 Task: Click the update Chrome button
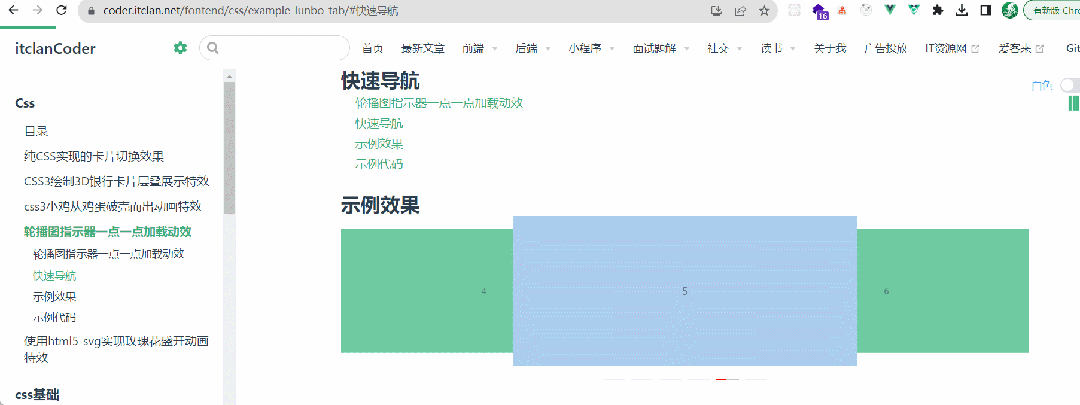point(1052,10)
